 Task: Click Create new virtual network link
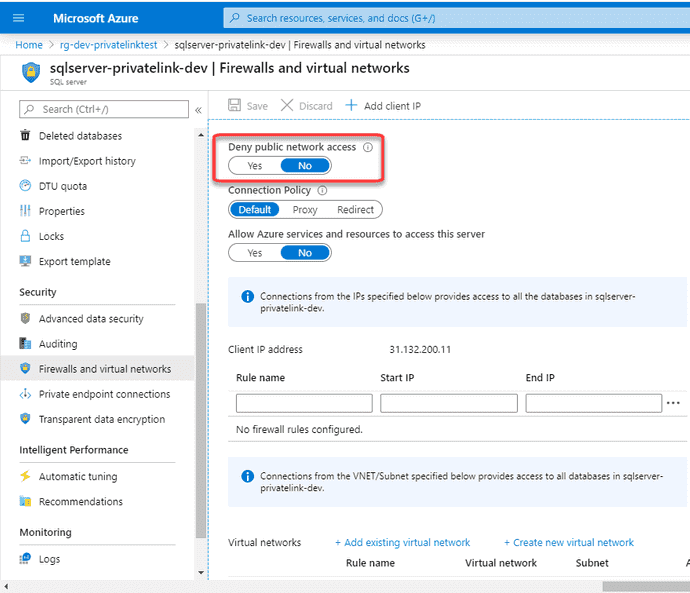click(x=569, y=542)
